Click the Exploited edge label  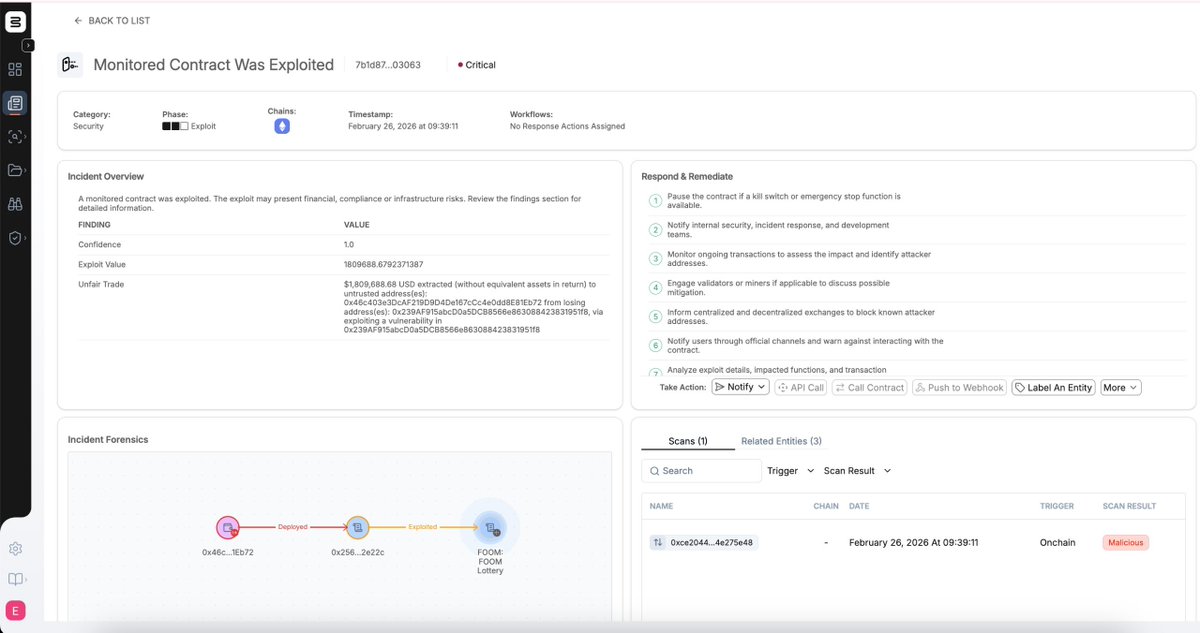point(422,526)
